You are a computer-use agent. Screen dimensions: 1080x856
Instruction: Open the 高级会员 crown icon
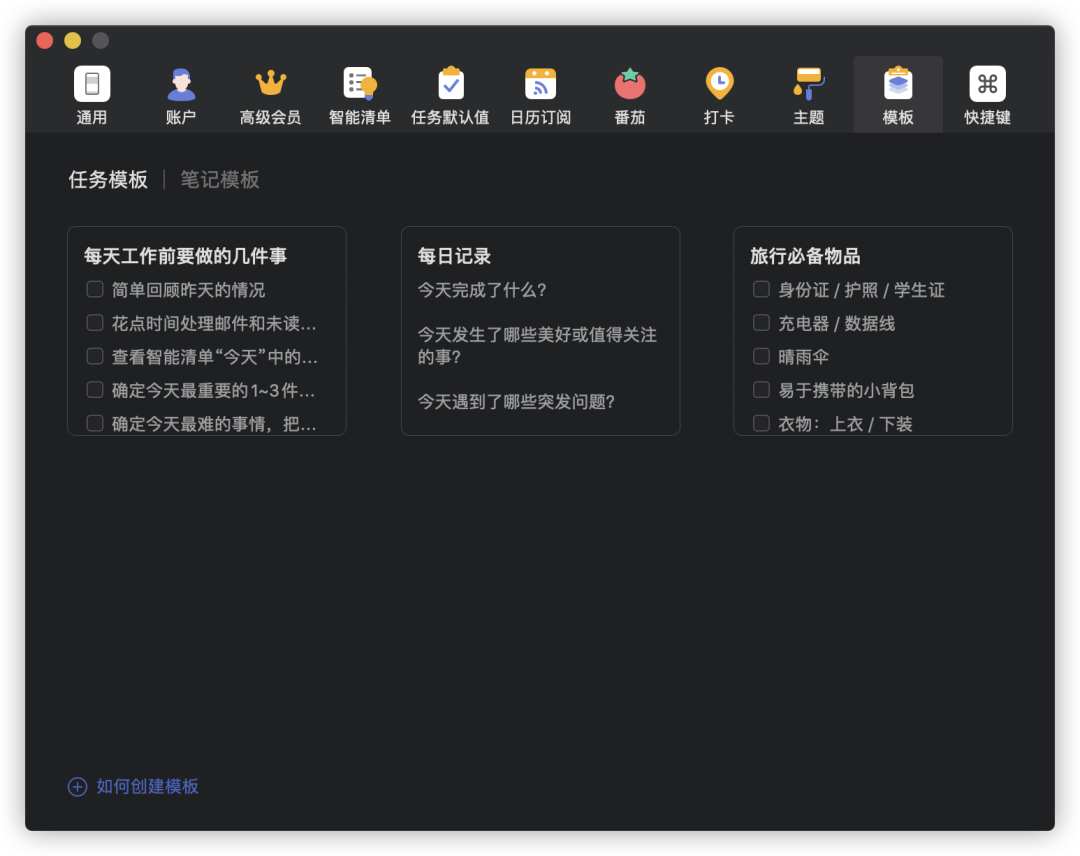tap(271, 83)
